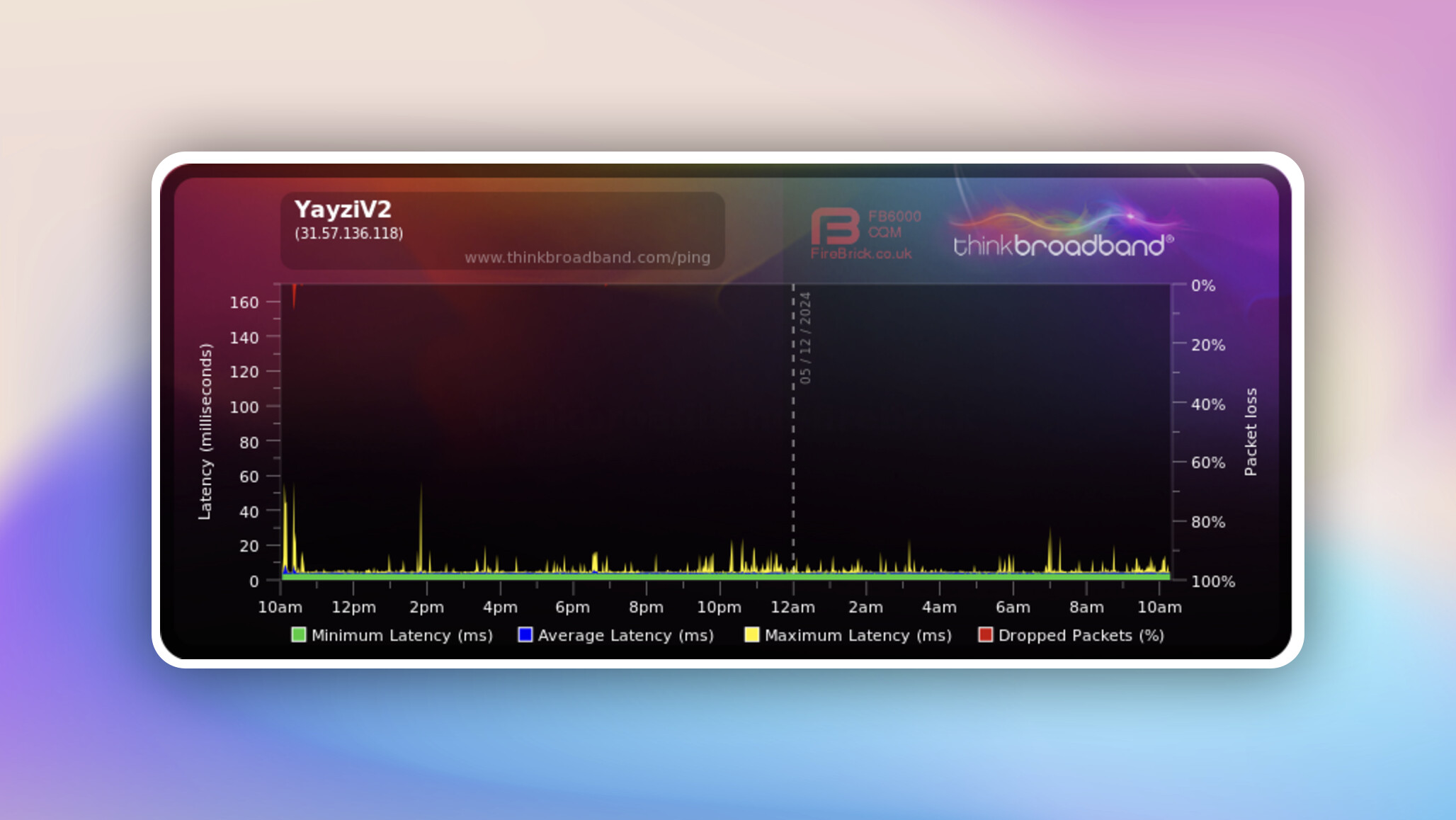Click the Maximum Latency (ms) legend label
Screen dimensions: 1456x820
[x=858, y=635]
